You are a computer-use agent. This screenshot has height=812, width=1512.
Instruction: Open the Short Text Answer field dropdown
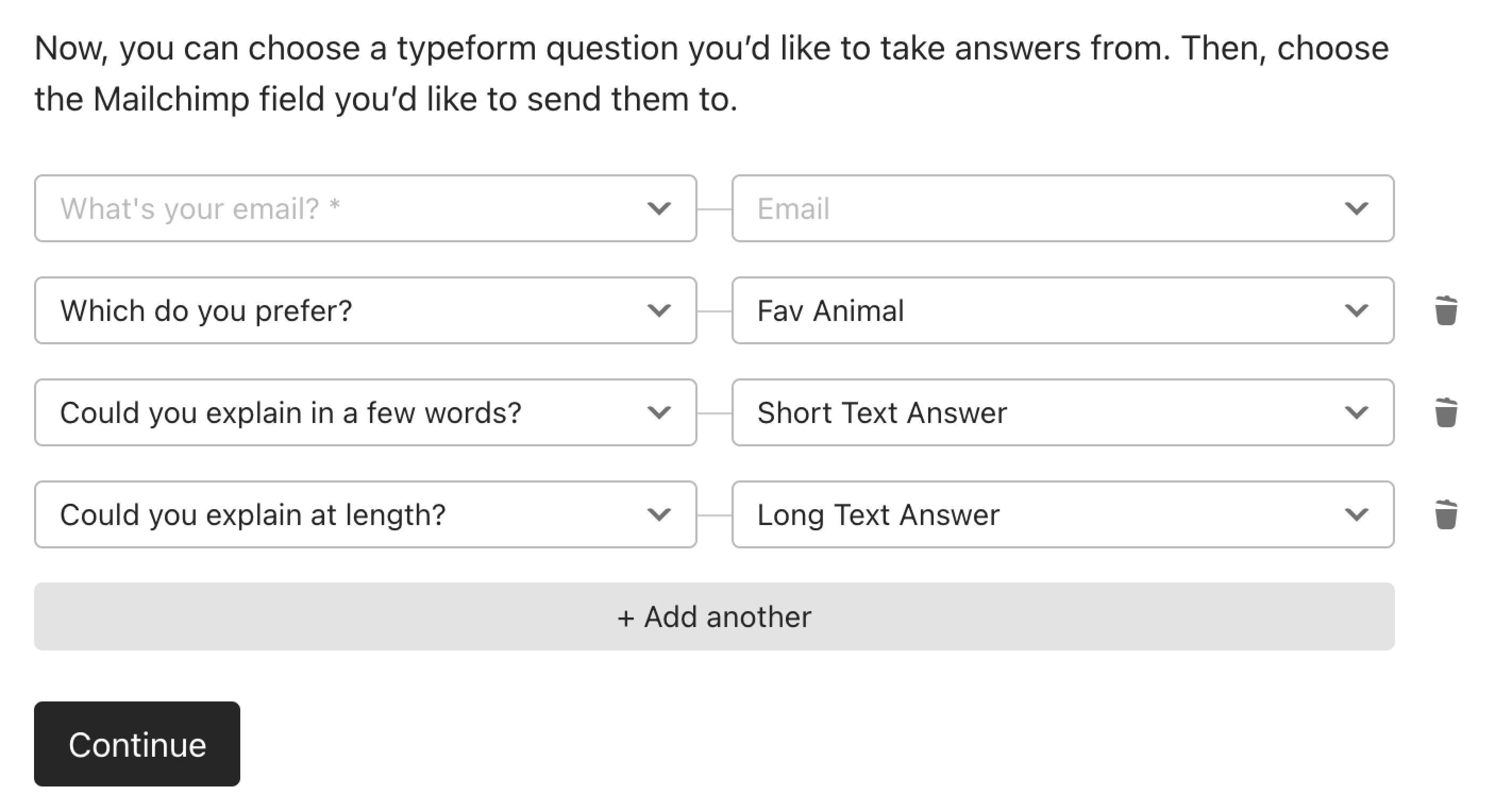tap(1063, 412)
